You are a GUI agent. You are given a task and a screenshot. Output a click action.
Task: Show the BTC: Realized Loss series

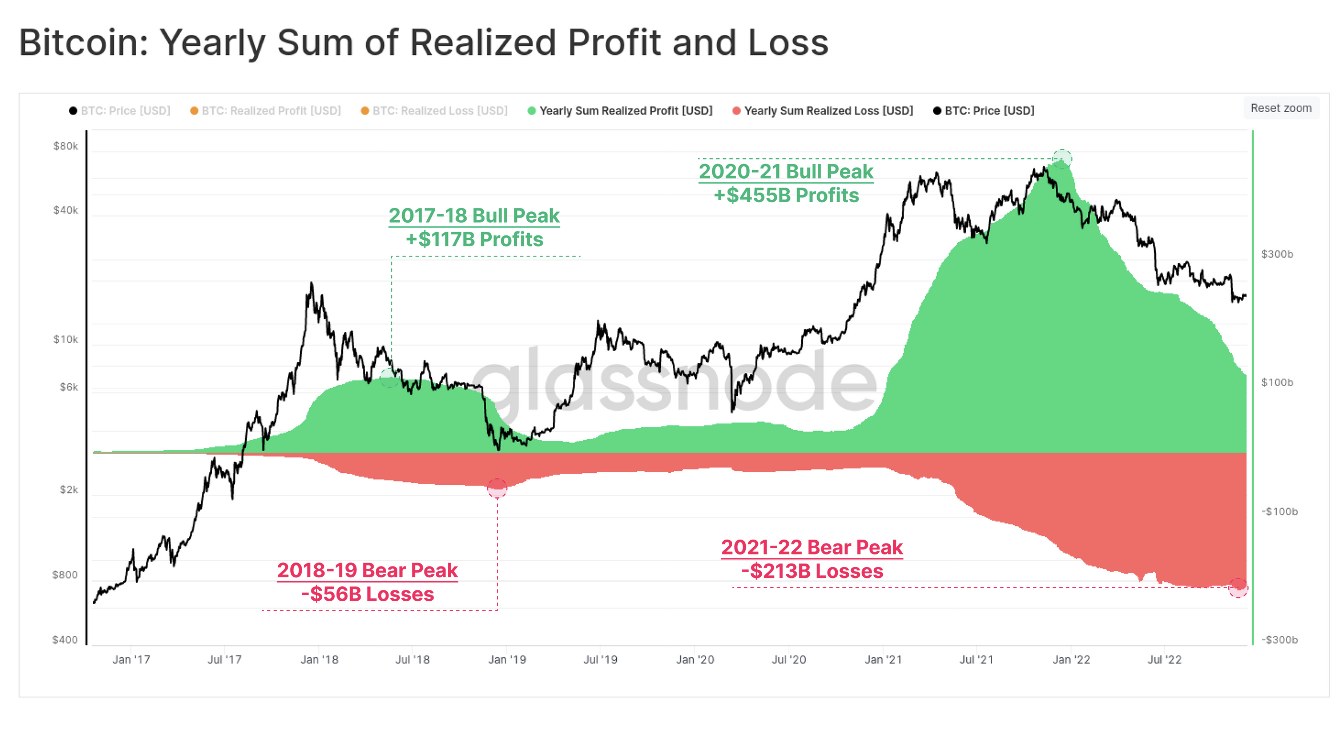click(x=439, y=111)
